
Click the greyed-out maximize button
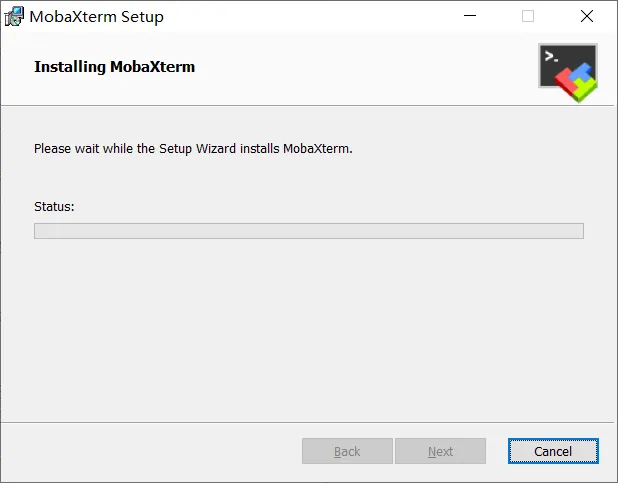click(528, 16)
